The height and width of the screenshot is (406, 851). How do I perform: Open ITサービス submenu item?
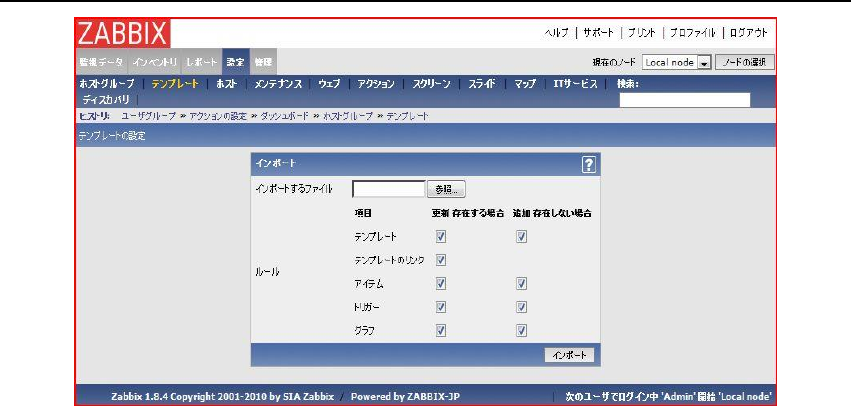pyautogui.click(x=575, y=84)
